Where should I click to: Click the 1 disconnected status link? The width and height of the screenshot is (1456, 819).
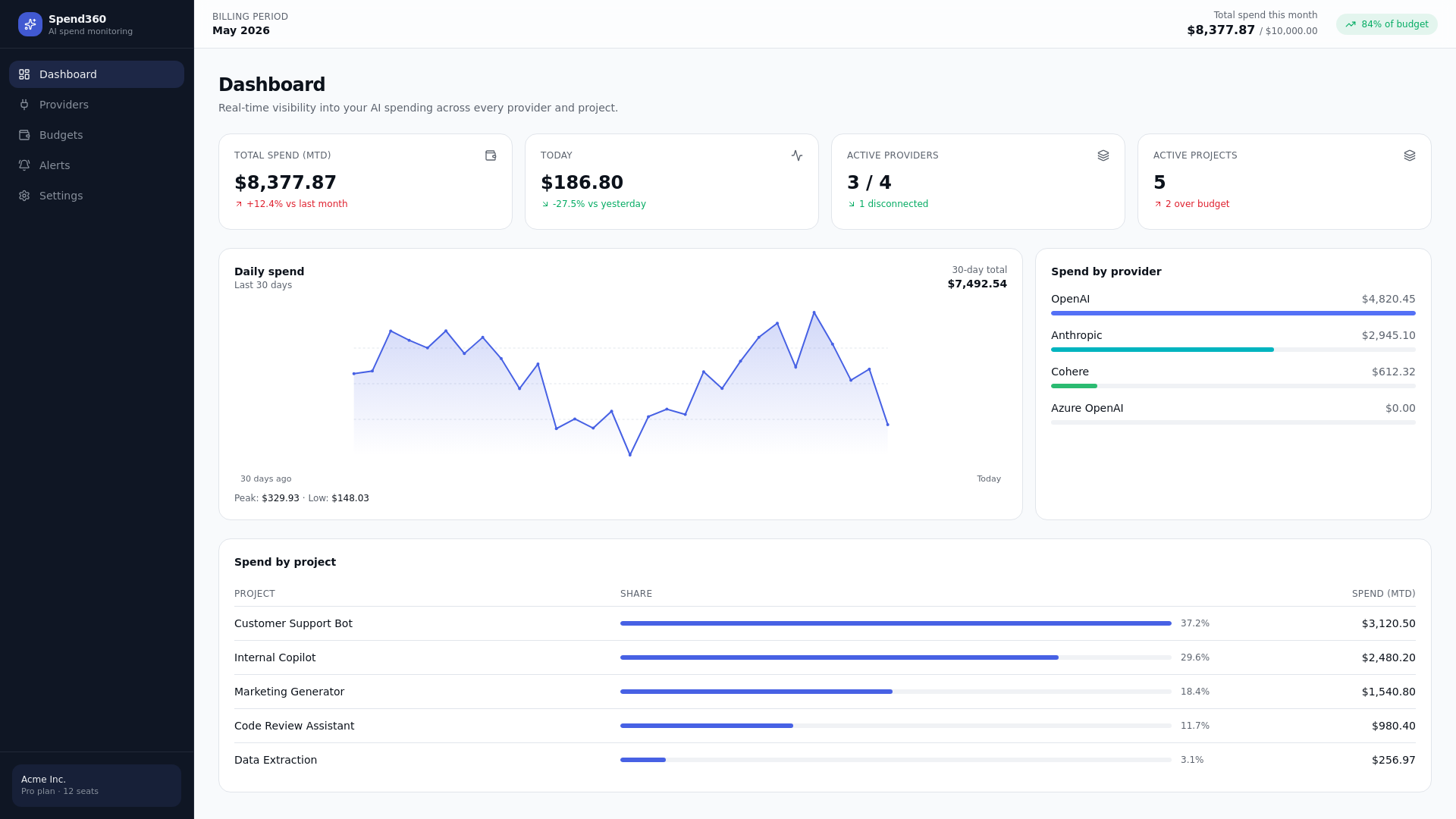pyautogui.click(x=887, y=204)
